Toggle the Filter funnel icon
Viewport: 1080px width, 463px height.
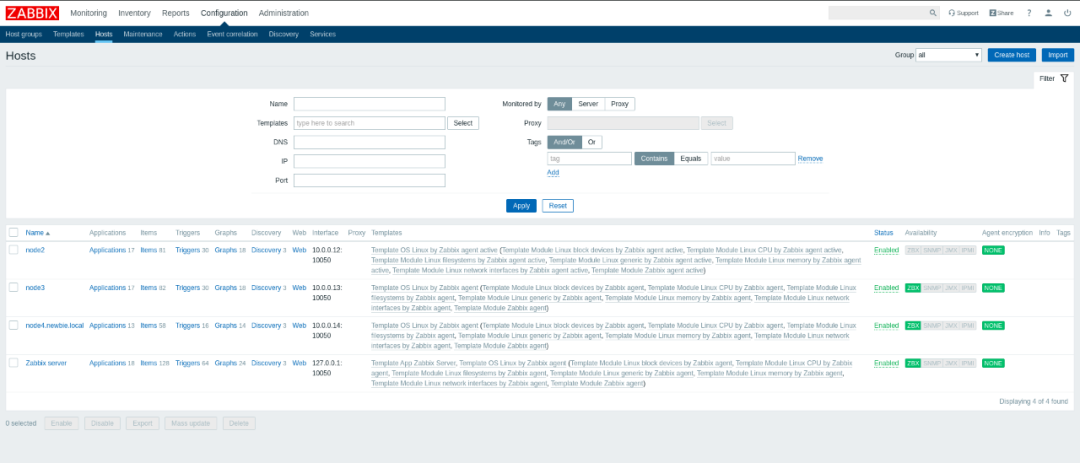tap(1064, 79)
